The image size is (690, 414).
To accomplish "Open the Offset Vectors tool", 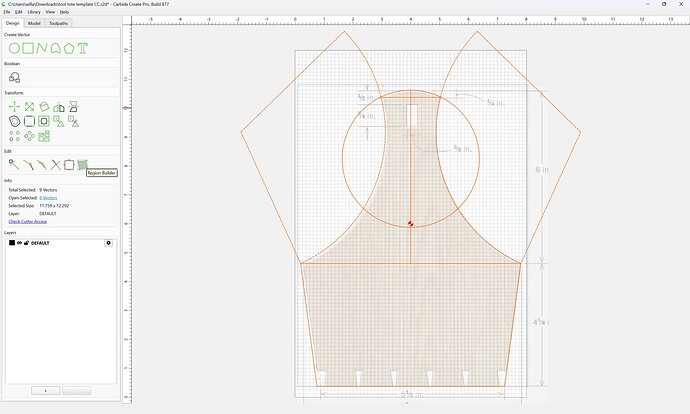I will (x=15, y=121).
